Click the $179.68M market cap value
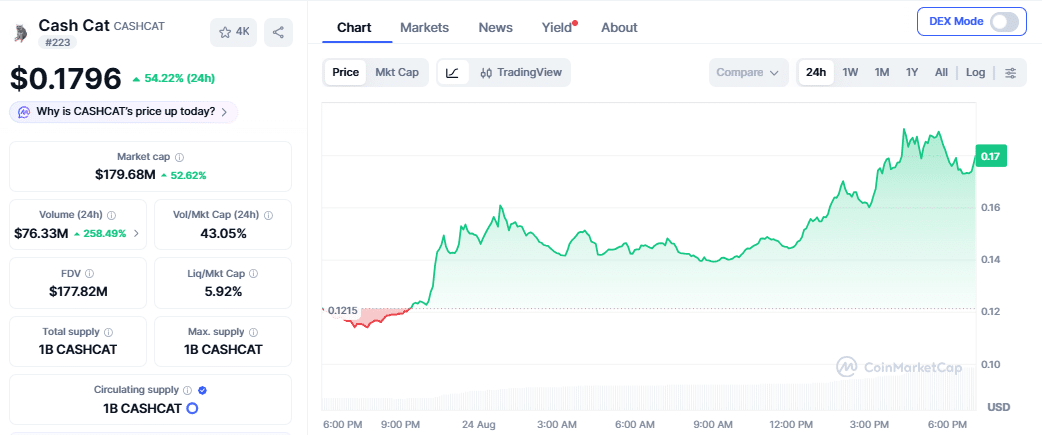Screen dimensions: 1042x435 (125, 175)
